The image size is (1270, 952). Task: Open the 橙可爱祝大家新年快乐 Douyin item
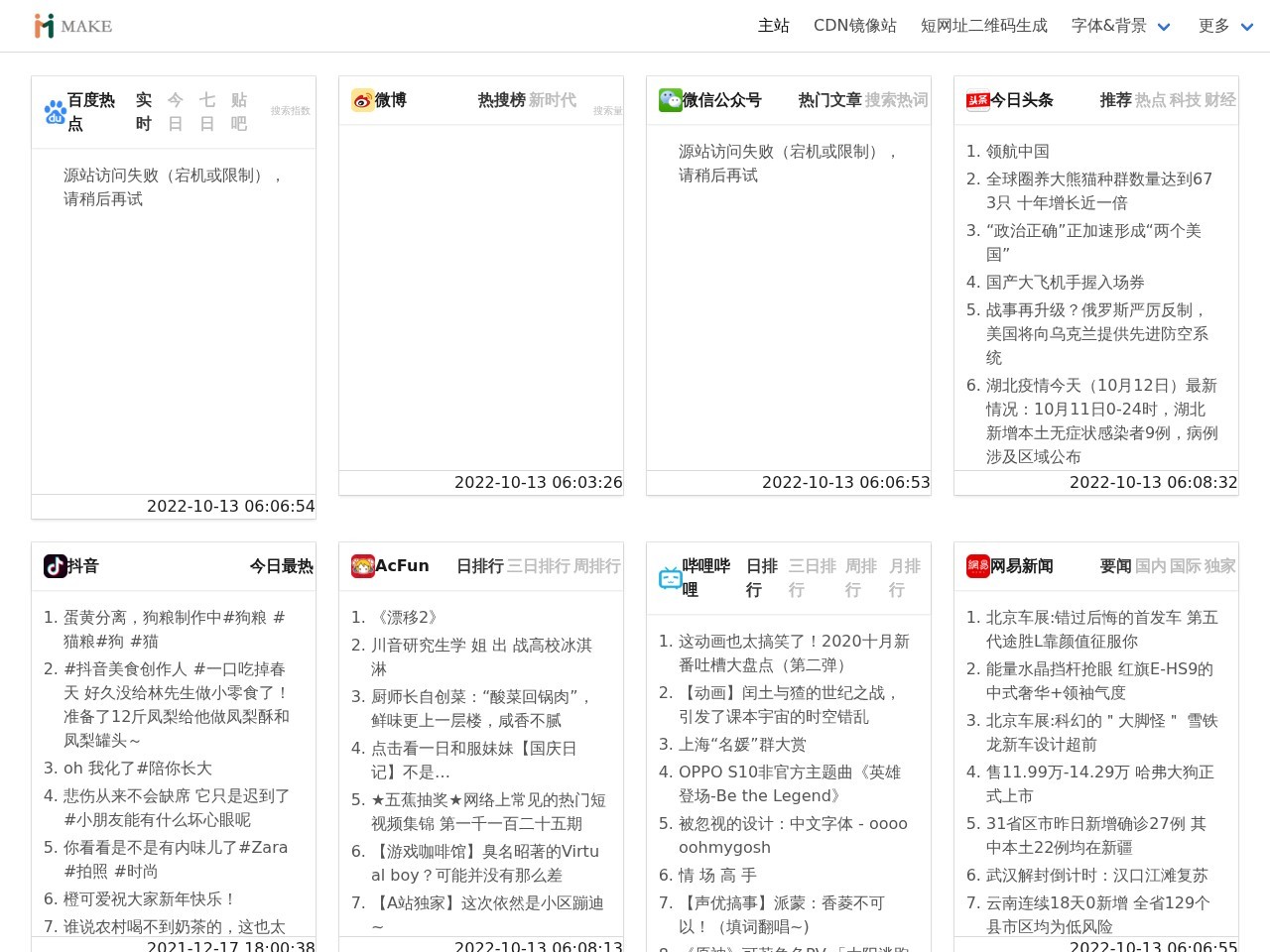tap(150, 899)
